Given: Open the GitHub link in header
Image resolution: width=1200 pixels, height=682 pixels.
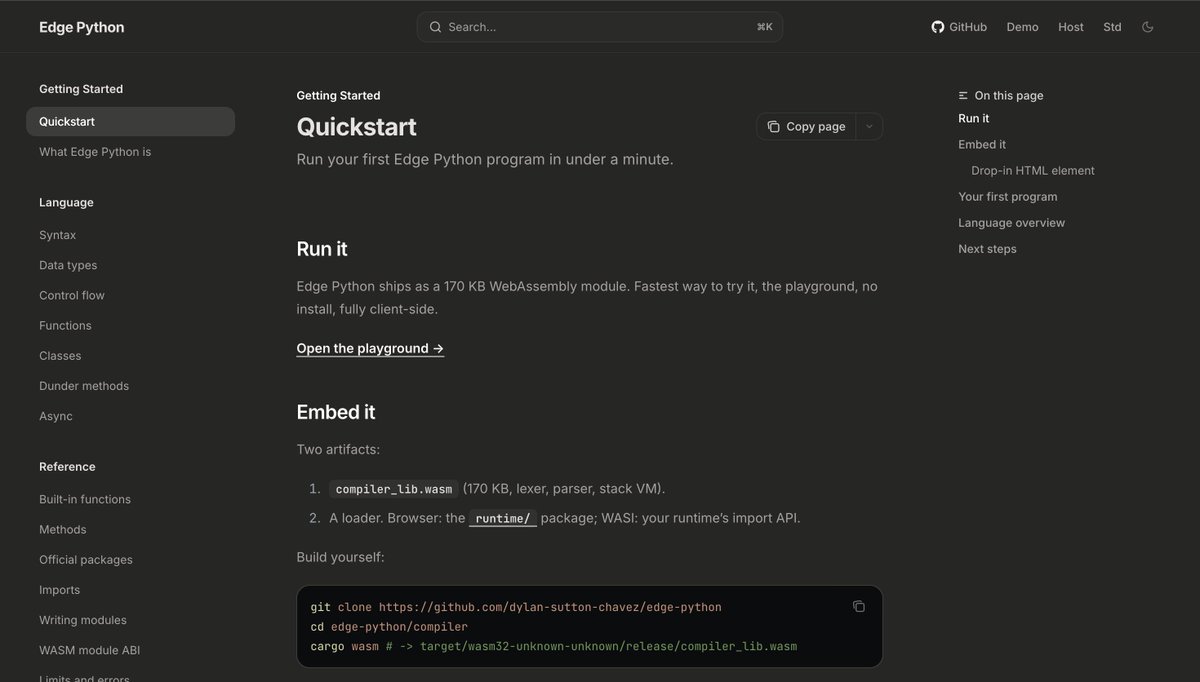Looking at the screenshot, I should [x=959, y=27].
